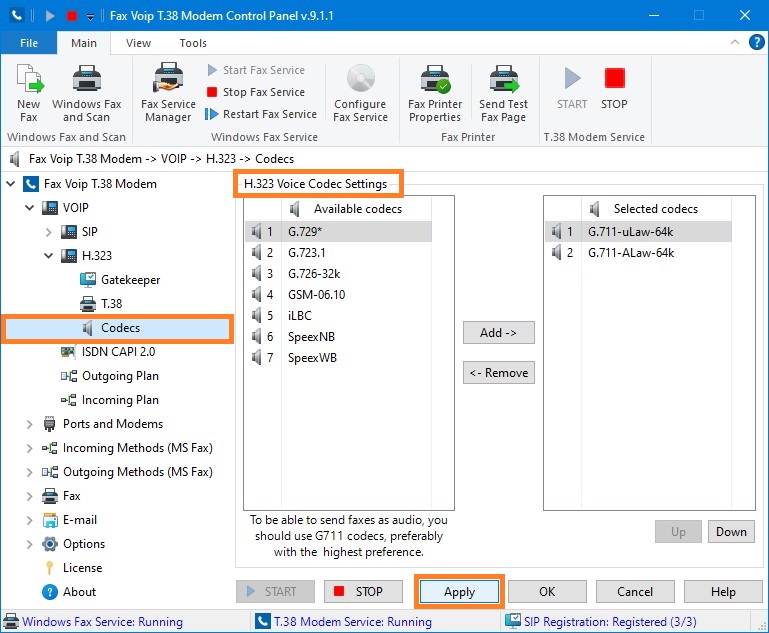Switch to the View tab

(138, 43)
